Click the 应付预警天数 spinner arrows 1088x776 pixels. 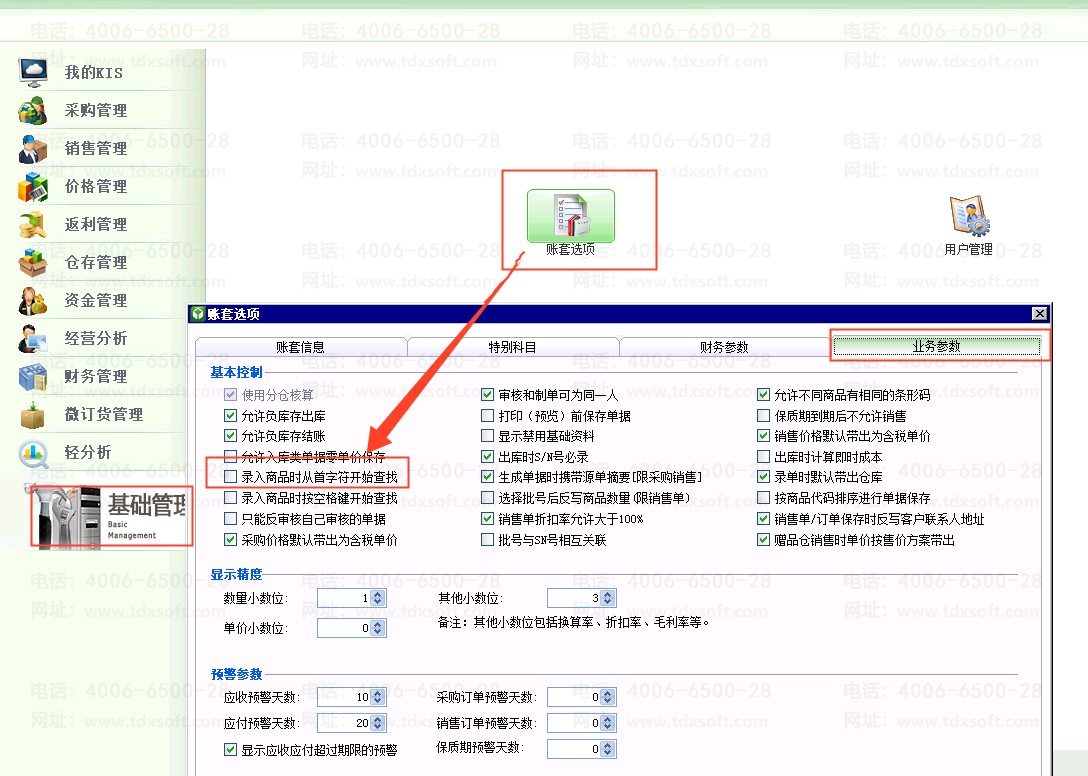pyautogui.click(x=378, y=723)
